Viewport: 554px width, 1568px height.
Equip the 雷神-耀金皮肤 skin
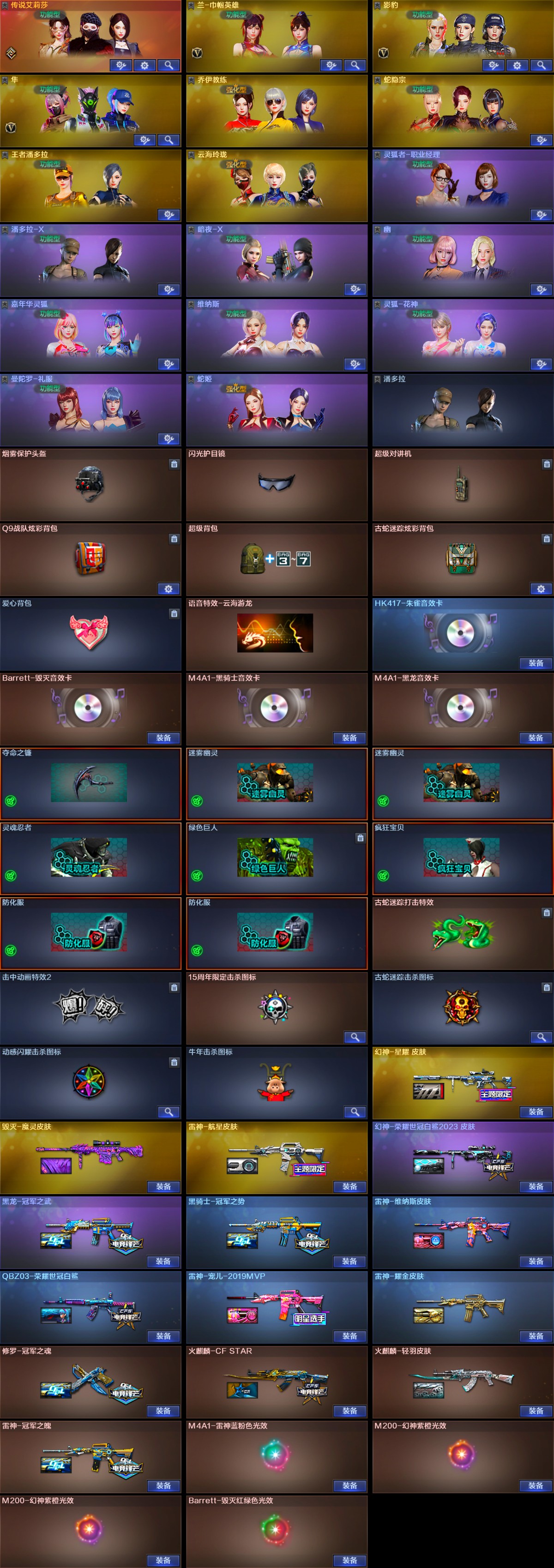(536, 1336)
